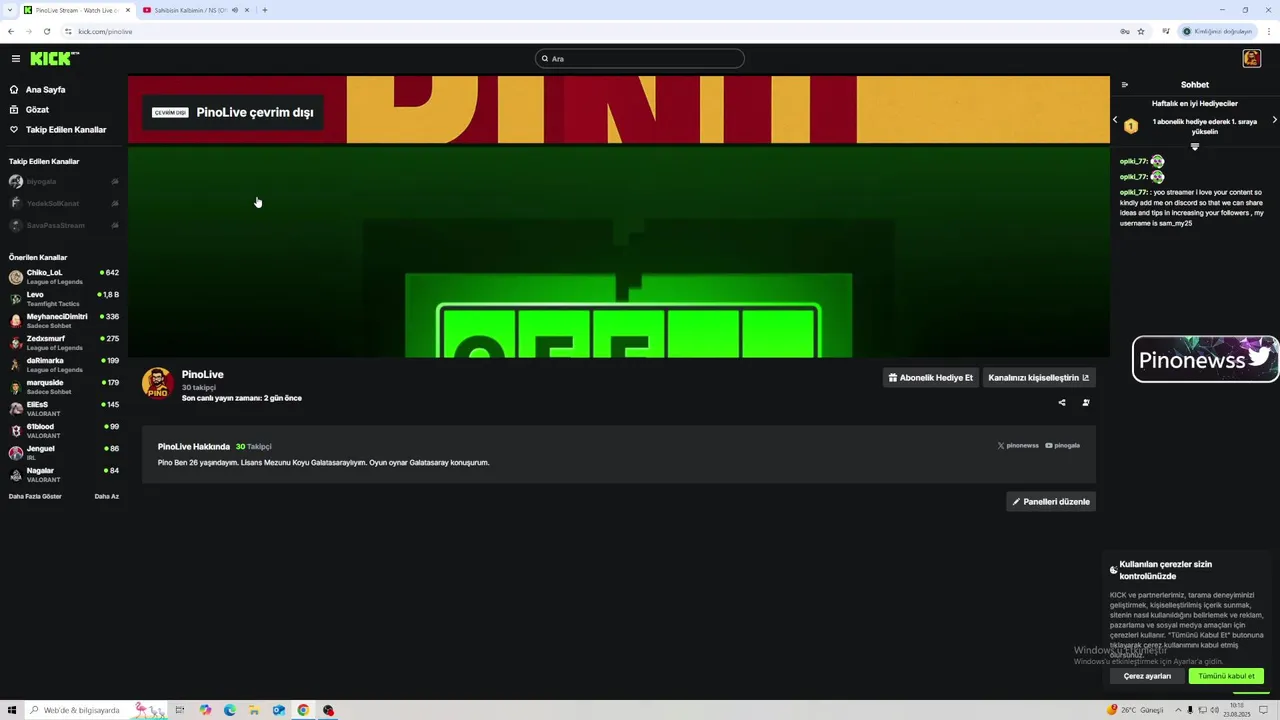
Task: Click PinoLive channel avatar
Action: 157,384
